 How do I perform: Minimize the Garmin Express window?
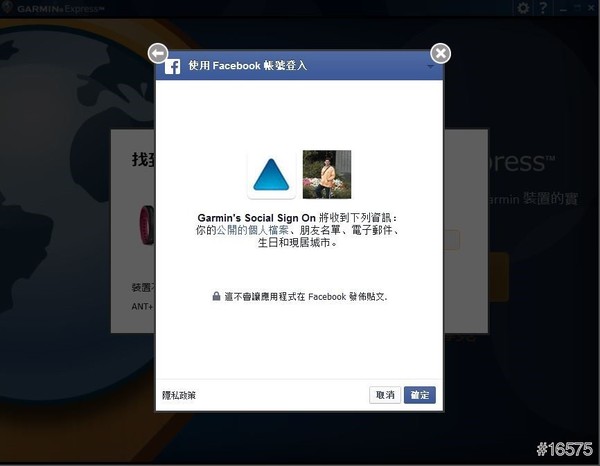click(x=563, y=9)
